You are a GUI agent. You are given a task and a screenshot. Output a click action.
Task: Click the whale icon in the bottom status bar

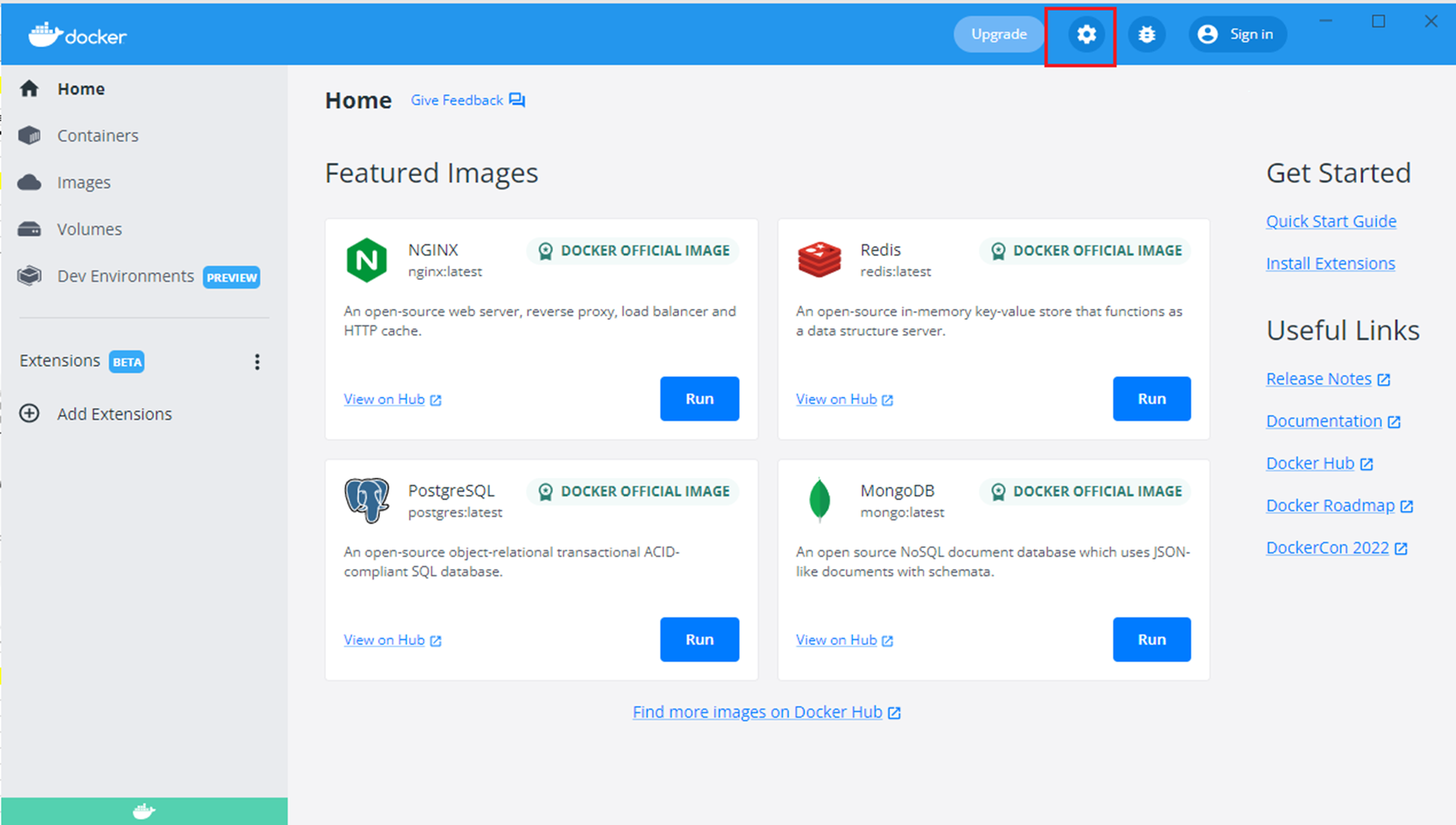pos(144,811)
